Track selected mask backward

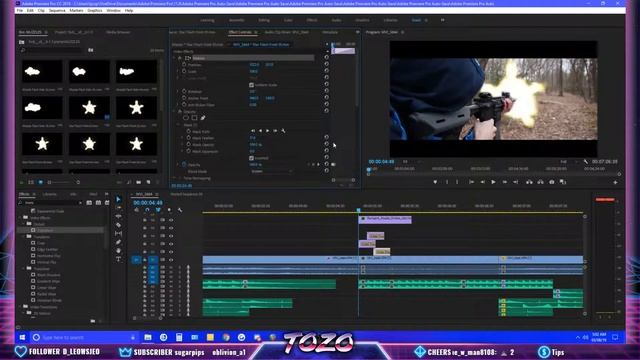click(260, 131)
